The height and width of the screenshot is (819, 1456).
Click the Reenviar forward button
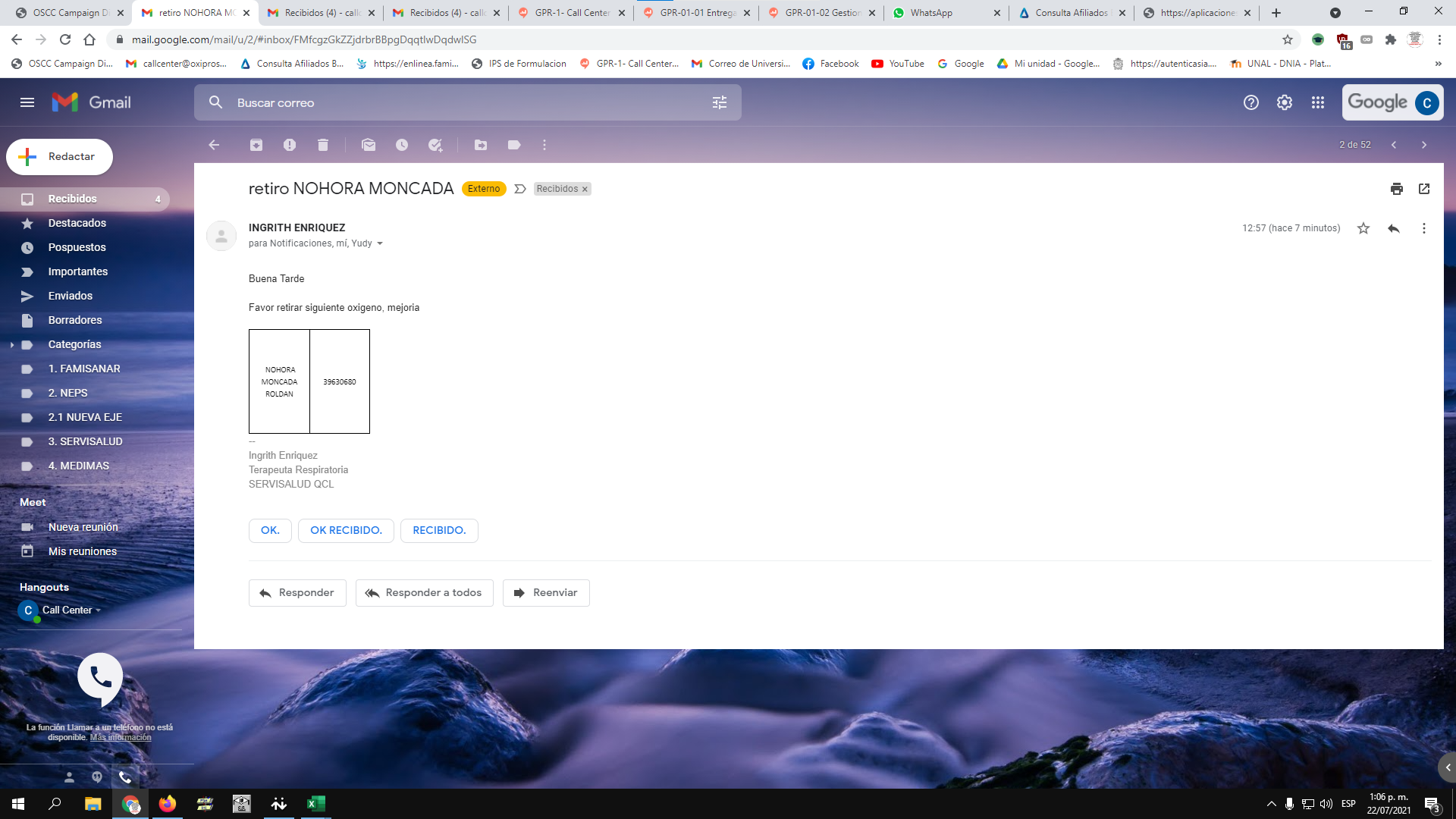(x=546, y=593)
